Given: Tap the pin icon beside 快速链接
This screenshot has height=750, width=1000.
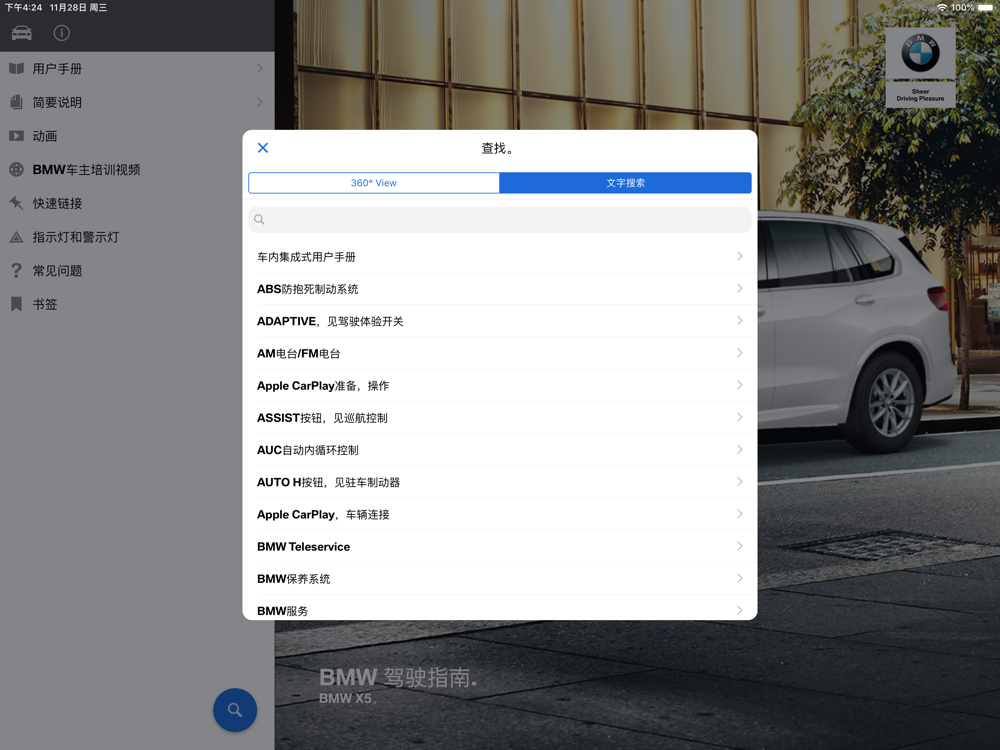Looking at the screenshot, I should point(17,203).
